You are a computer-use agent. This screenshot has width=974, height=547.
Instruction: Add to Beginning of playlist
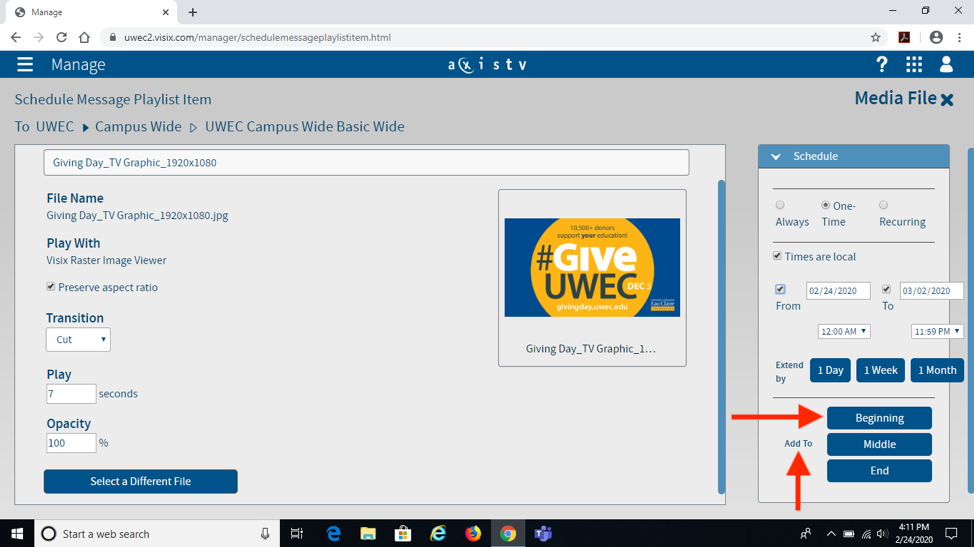click(879, 418)
